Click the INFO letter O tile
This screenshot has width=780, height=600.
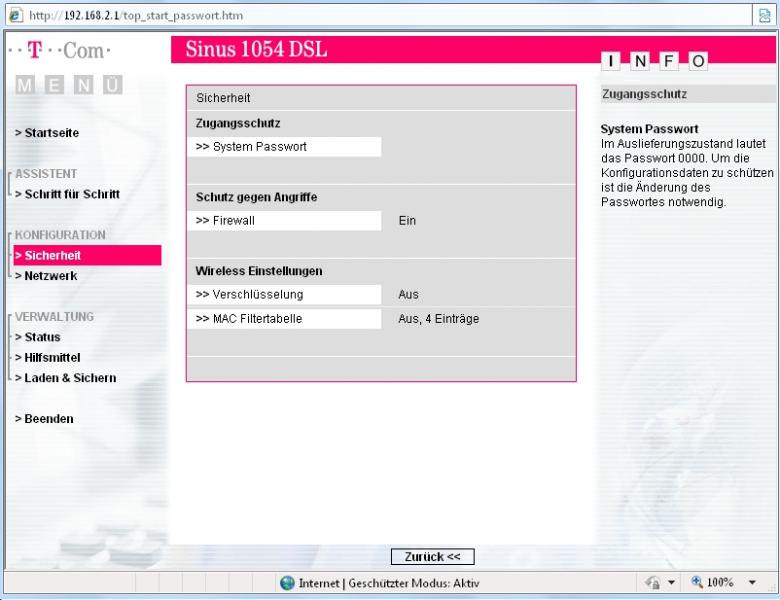pos(698,61)
